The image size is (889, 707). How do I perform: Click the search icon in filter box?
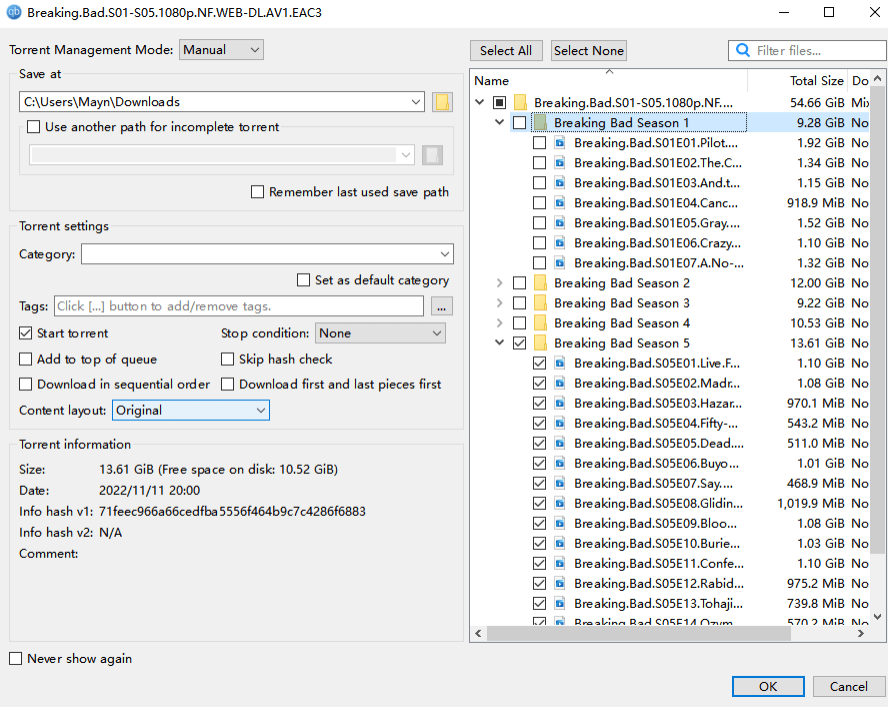click(x=742, y=50)
